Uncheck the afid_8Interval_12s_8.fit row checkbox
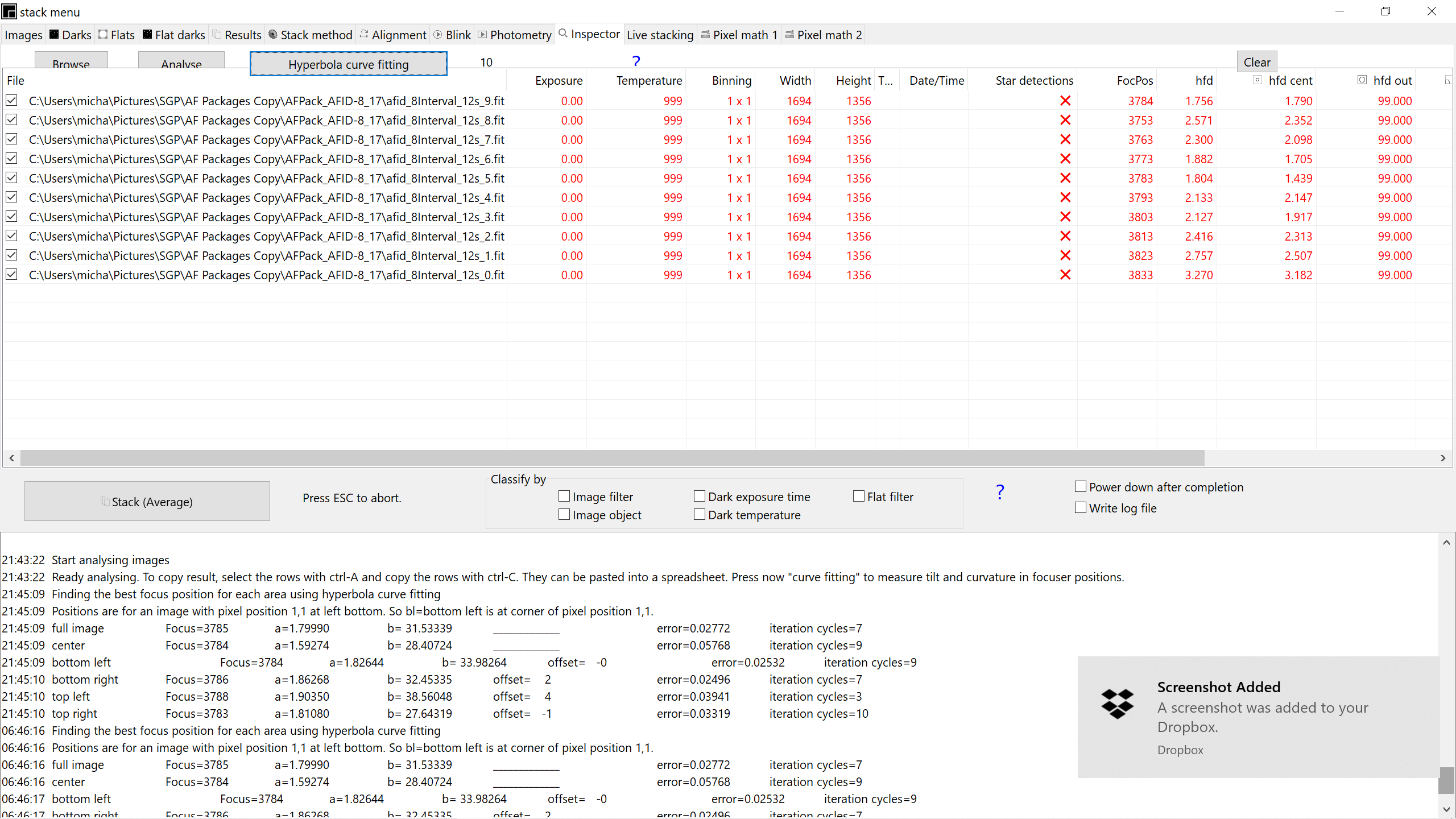 point(11,120)
